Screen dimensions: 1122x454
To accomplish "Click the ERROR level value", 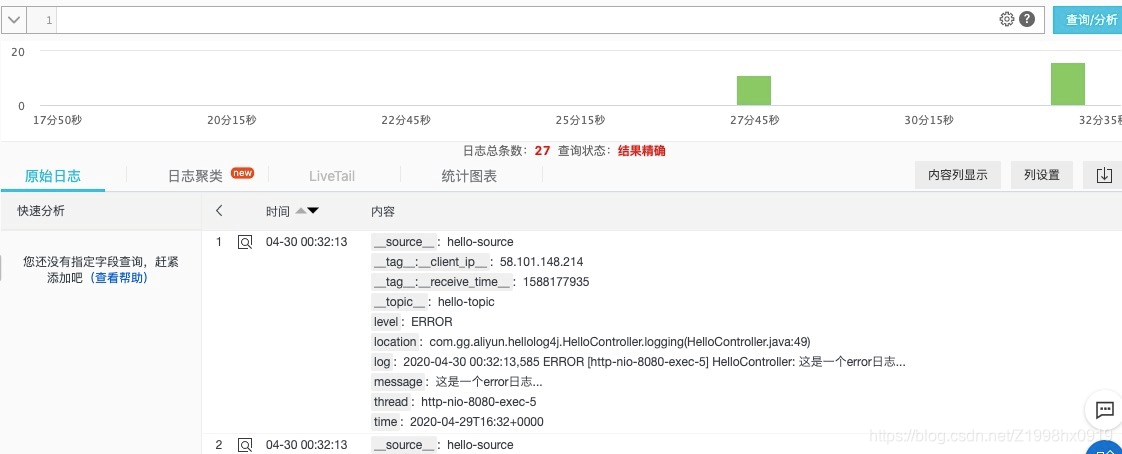I will click(431, 322).
